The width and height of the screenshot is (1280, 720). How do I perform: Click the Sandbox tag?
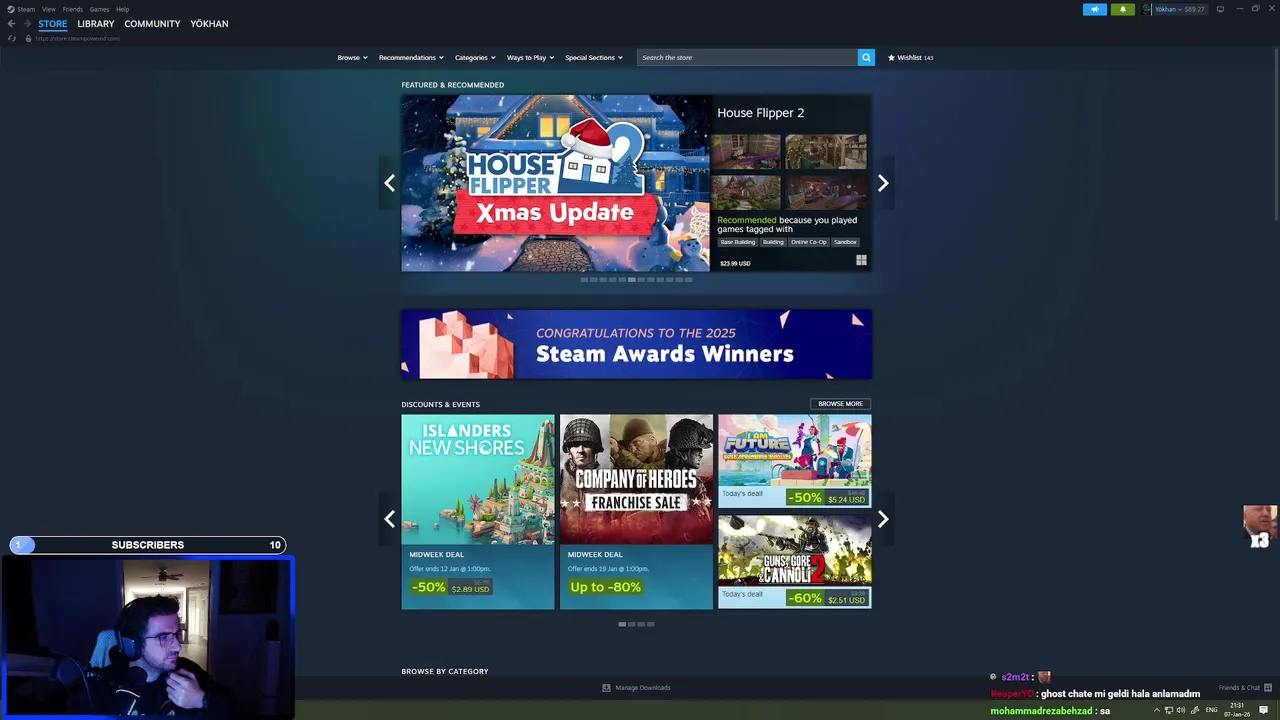(845, 242)
